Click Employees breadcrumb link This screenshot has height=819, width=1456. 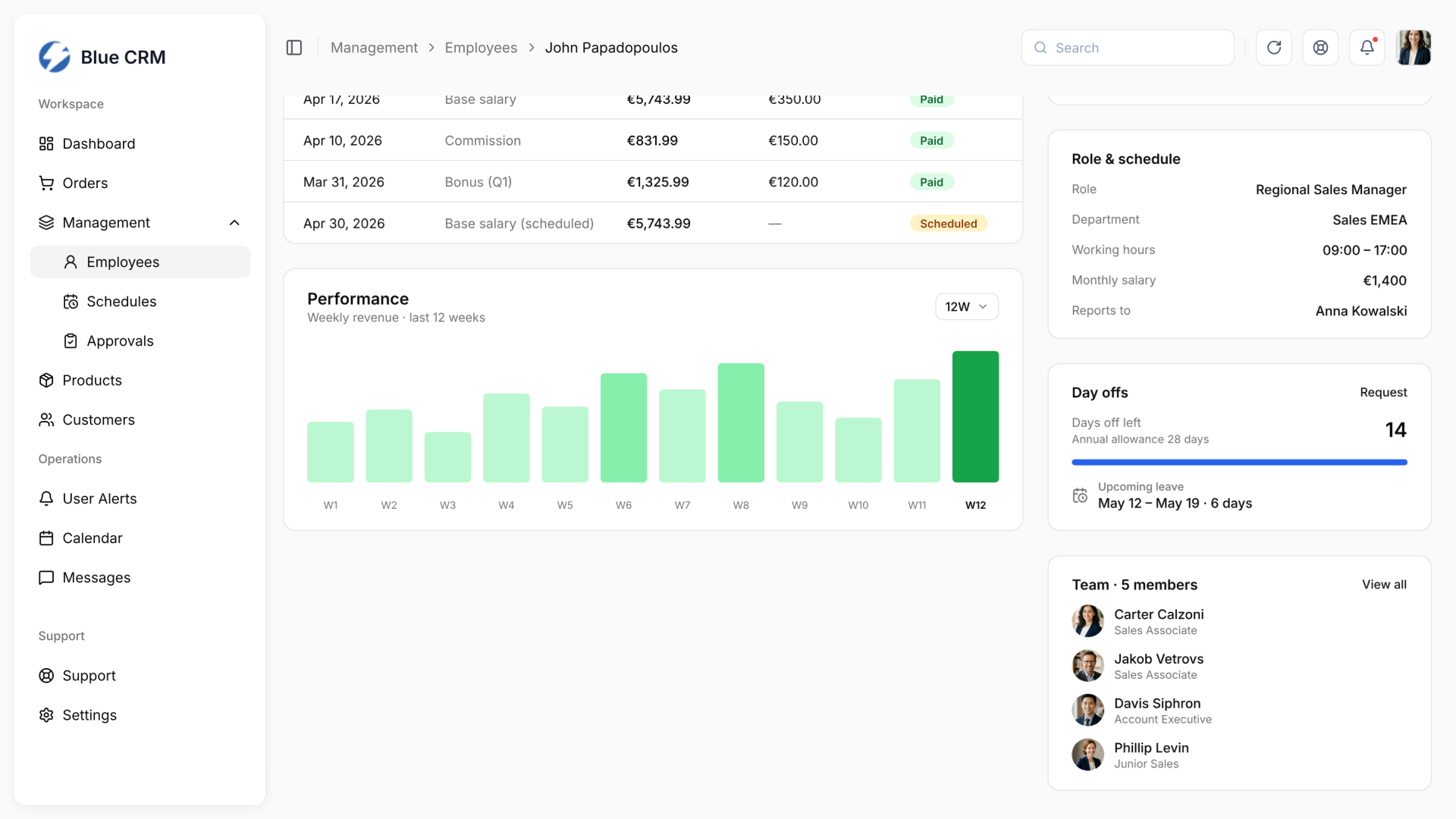click(481, 48)
